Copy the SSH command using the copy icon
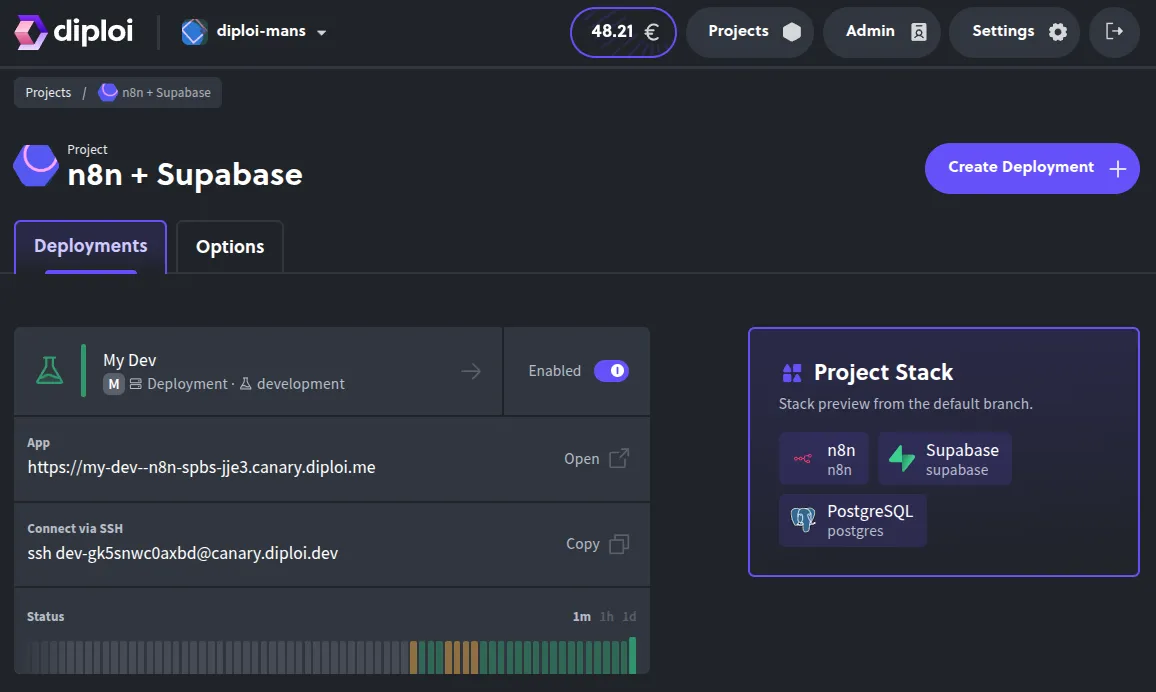Viewport: 1156px width, 692px height. (618, 544)
